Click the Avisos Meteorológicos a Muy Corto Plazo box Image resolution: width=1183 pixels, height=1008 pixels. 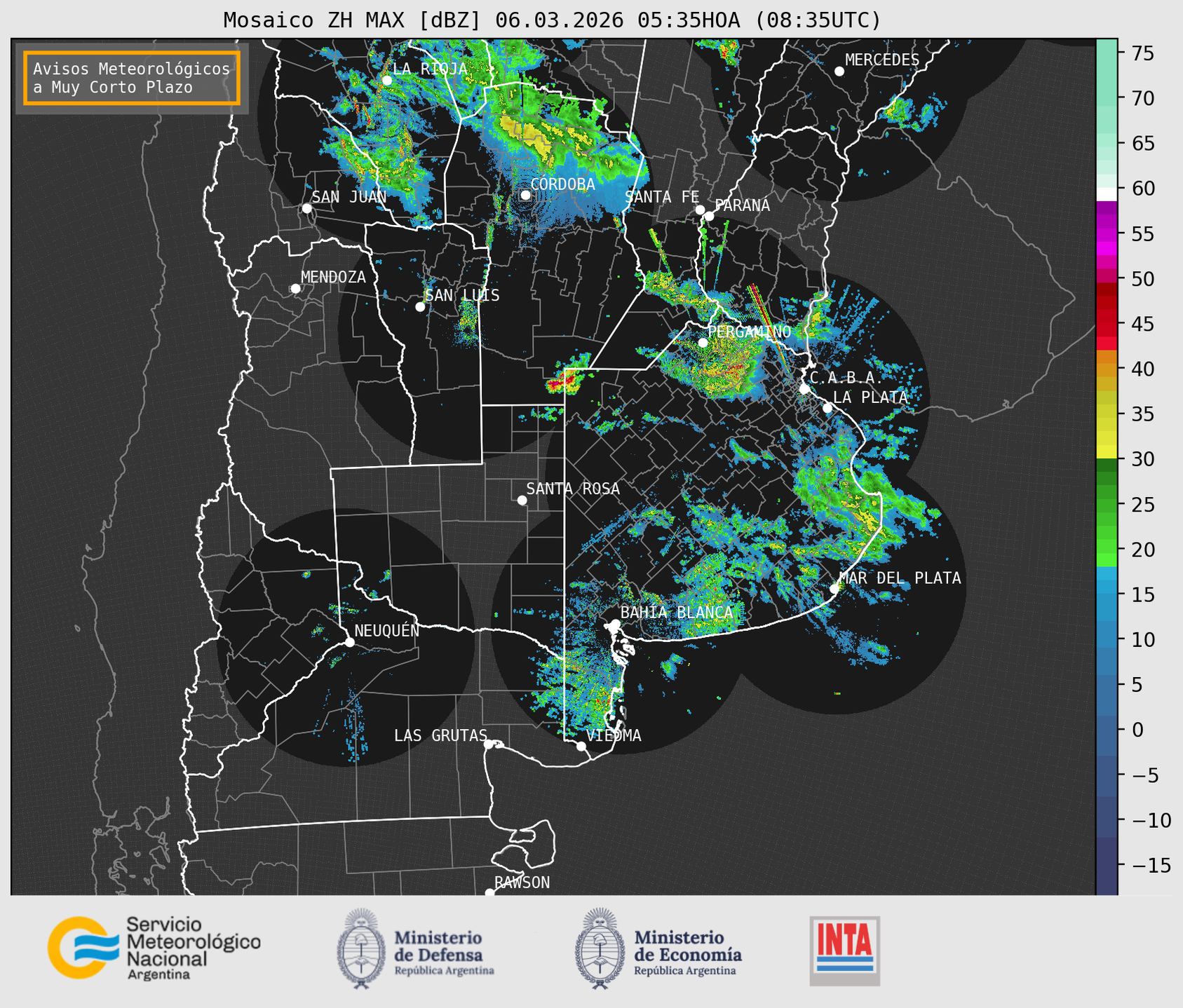[132, 78]
